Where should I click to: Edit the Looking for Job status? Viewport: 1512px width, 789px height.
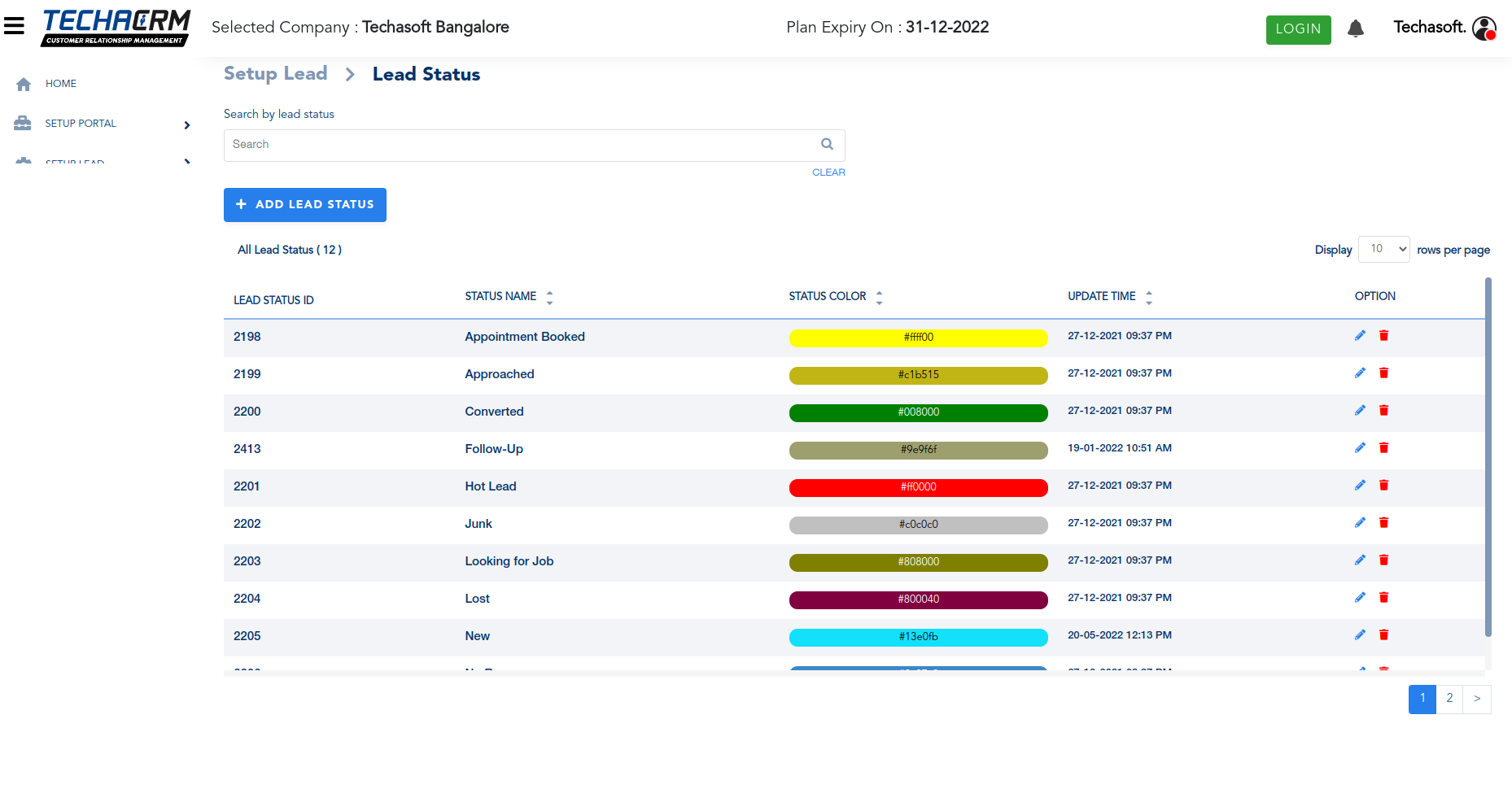(x=1360, y=560)
